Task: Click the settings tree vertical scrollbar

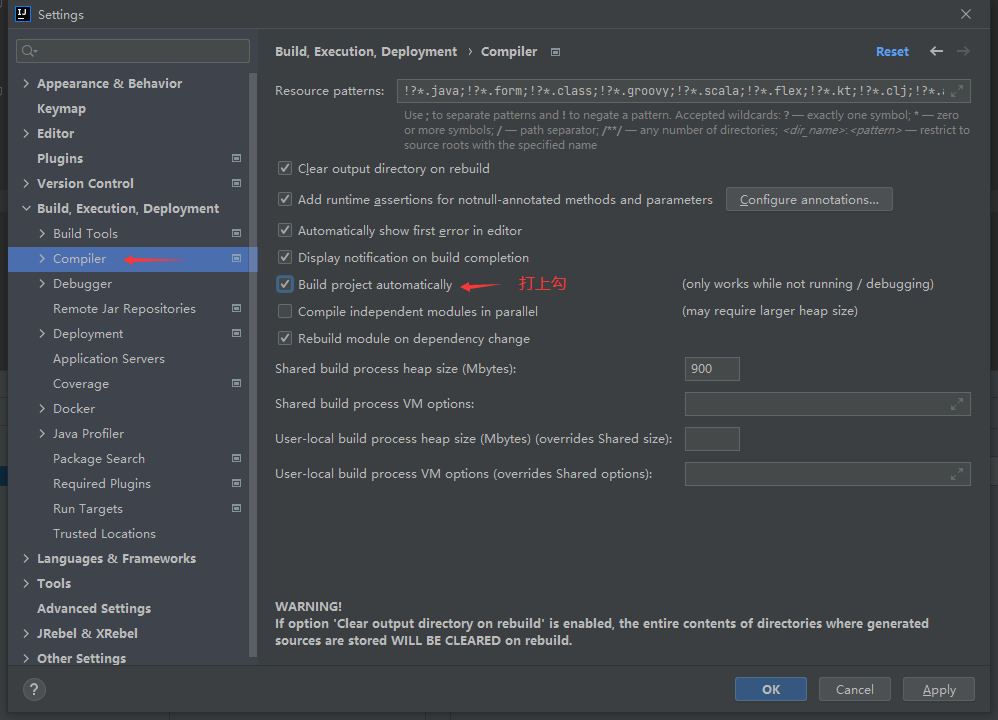Action: click(x=253, y=363)
